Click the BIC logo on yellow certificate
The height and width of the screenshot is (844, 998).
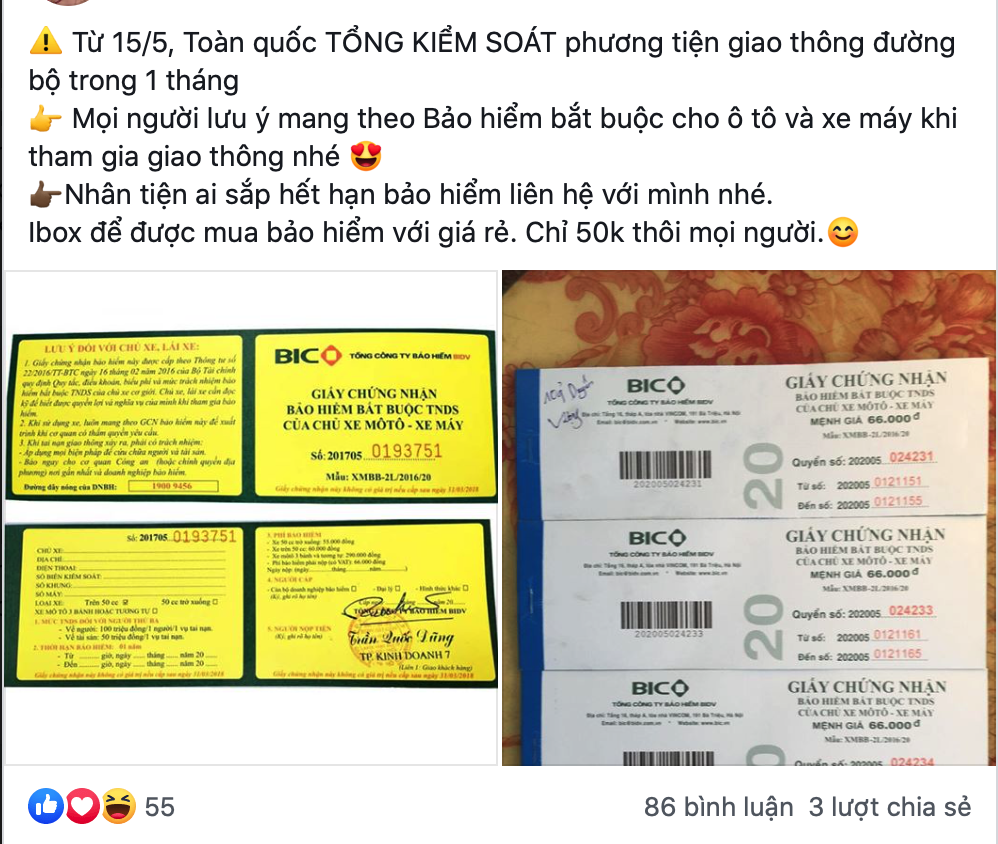(309, 356)
